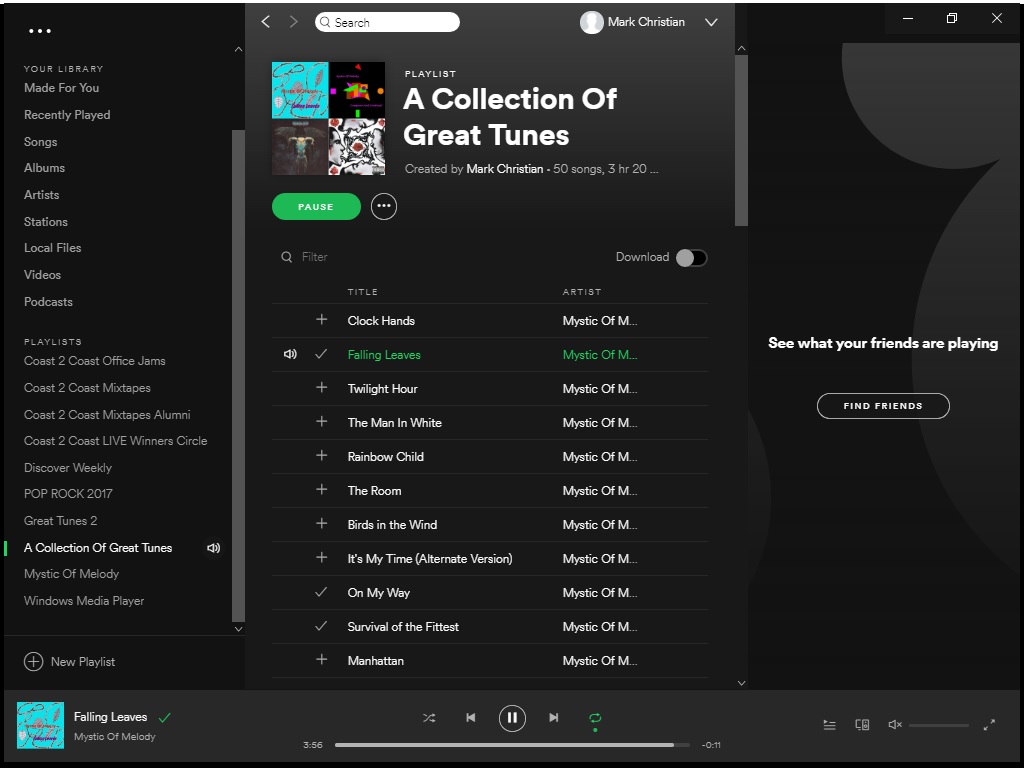Open Albums in Your Library
Screen dimensions: 1024x768
point(44,168)
